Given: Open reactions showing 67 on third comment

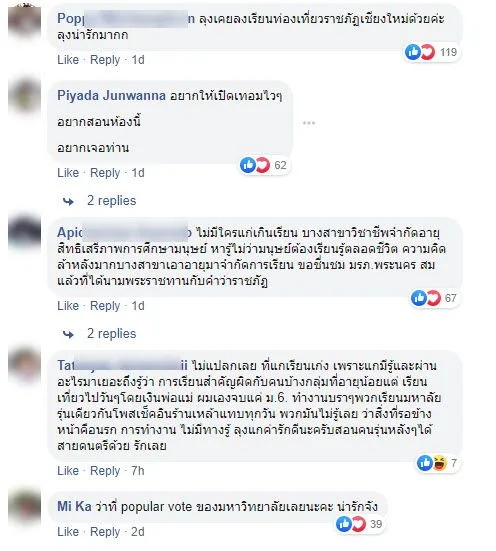Looking at the screenshot, I should point(434,298).
